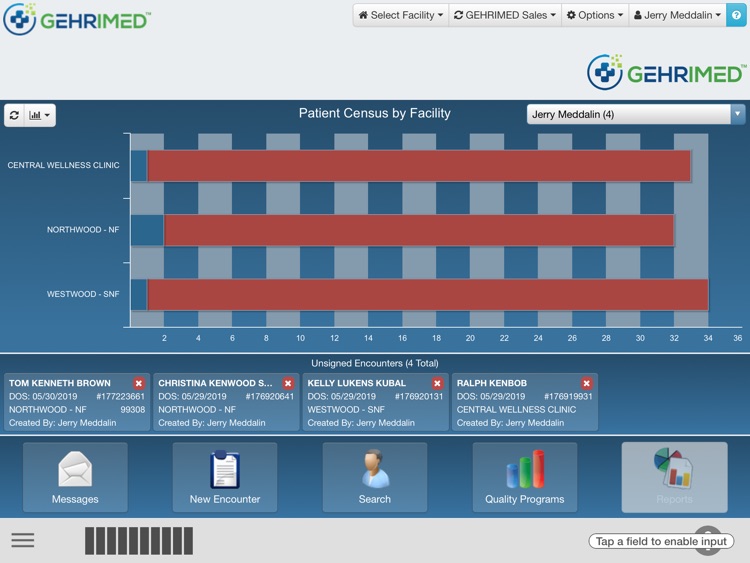Open Tom Kenneth Brown encounter card
This screenshot has width=750, height=563.
tap(77, 402)
